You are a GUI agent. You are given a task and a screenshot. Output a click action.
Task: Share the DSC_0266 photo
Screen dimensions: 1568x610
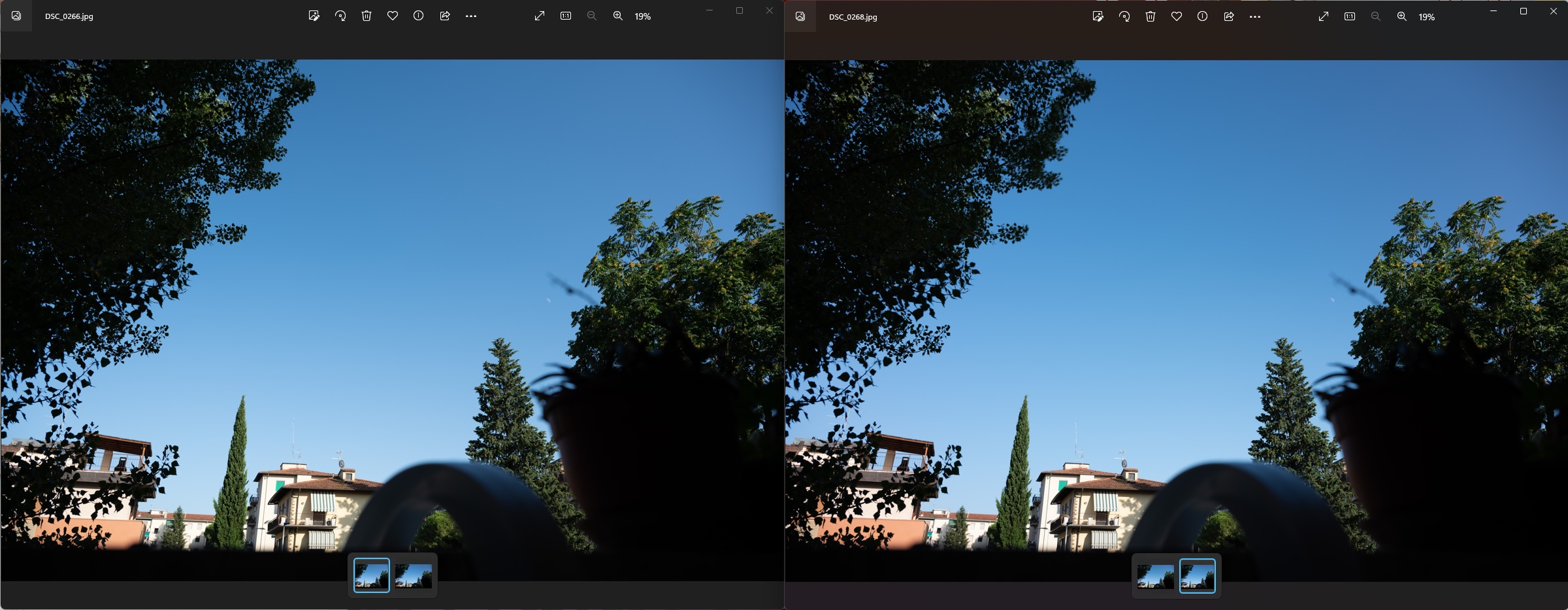click(445, 16)
